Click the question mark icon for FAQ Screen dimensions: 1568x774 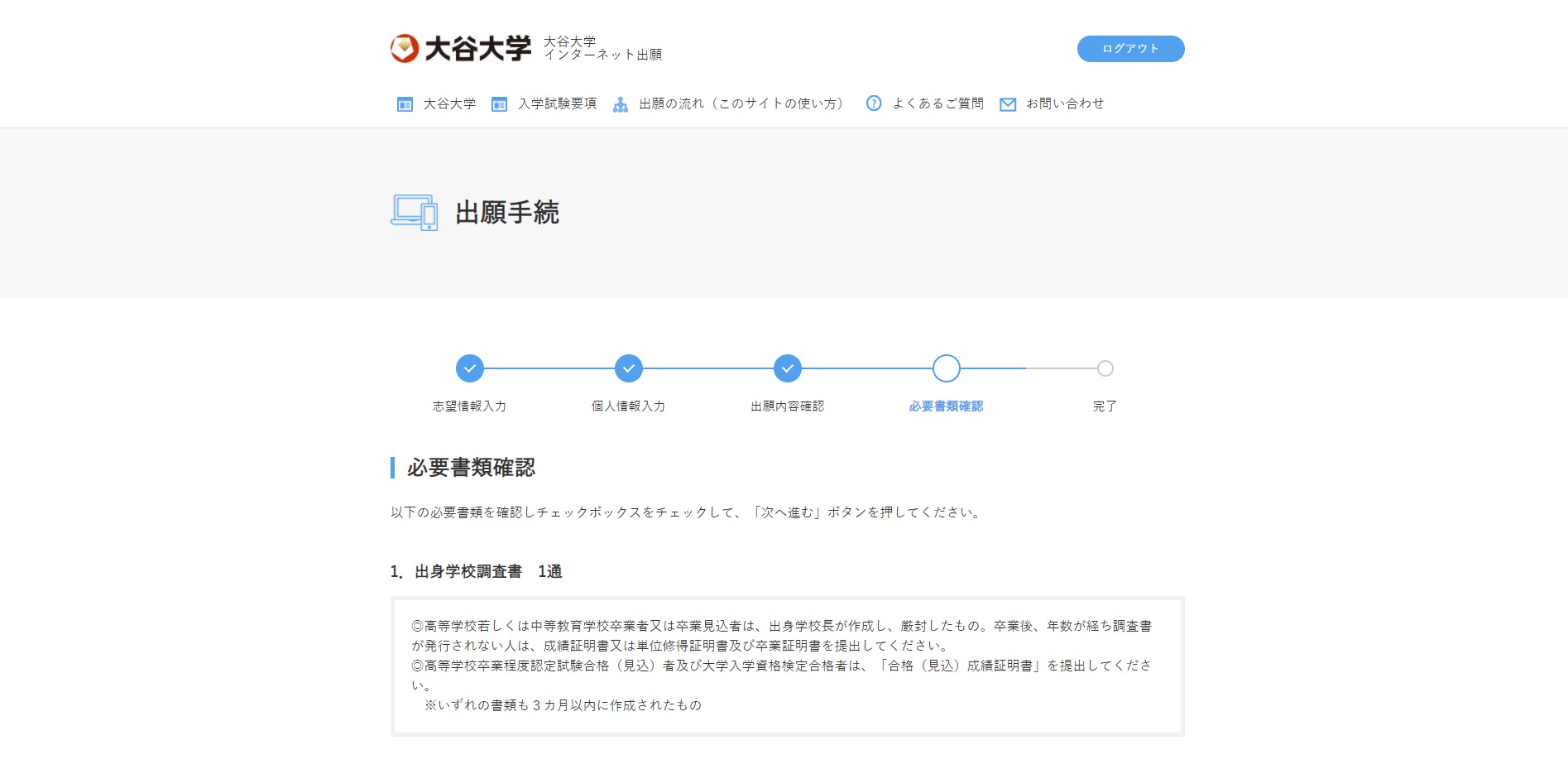(x=873, y=103)
